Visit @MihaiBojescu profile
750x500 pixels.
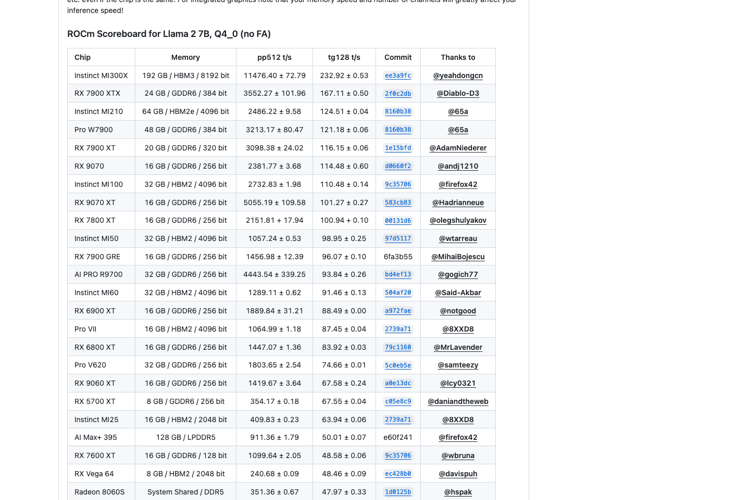tap(458, 256)
